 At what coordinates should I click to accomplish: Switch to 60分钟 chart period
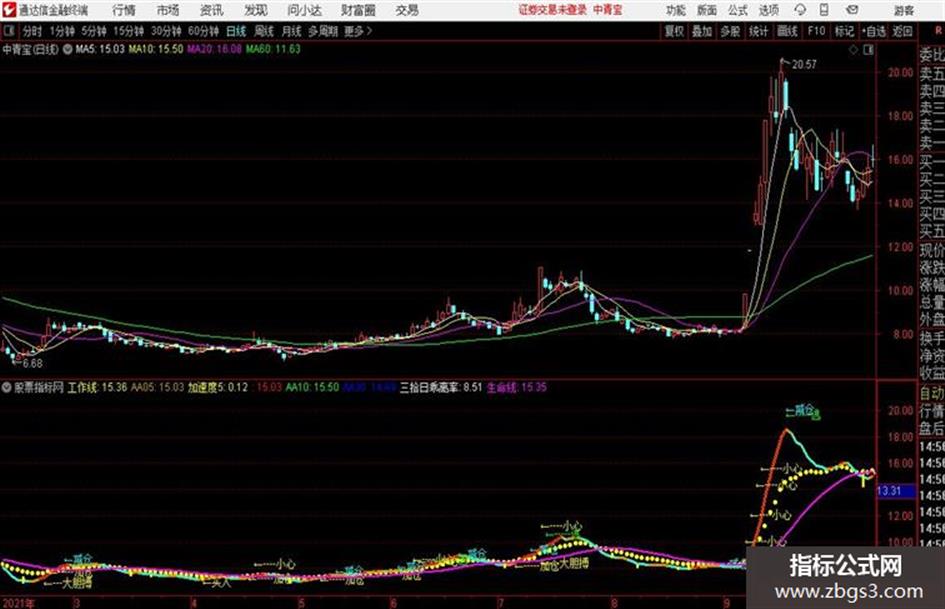coord(203,31)
